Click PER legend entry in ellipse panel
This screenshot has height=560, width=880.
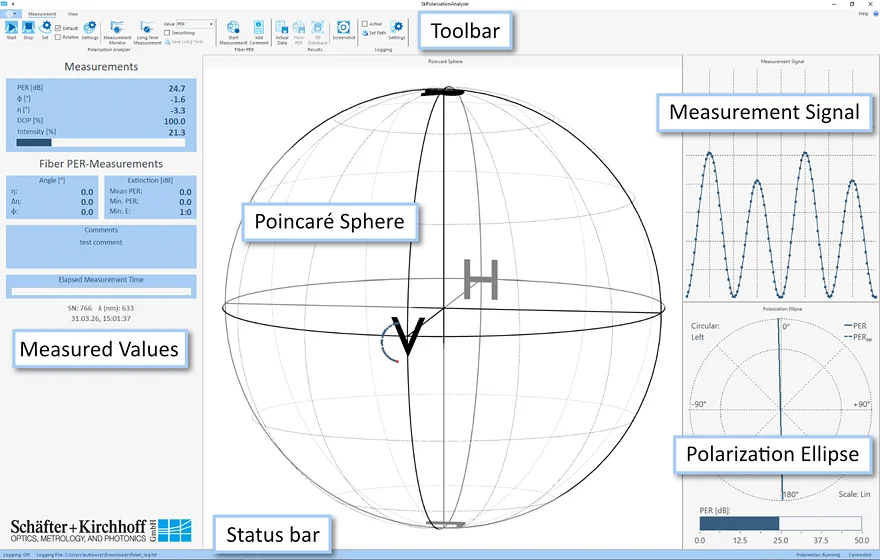(855, 325)
